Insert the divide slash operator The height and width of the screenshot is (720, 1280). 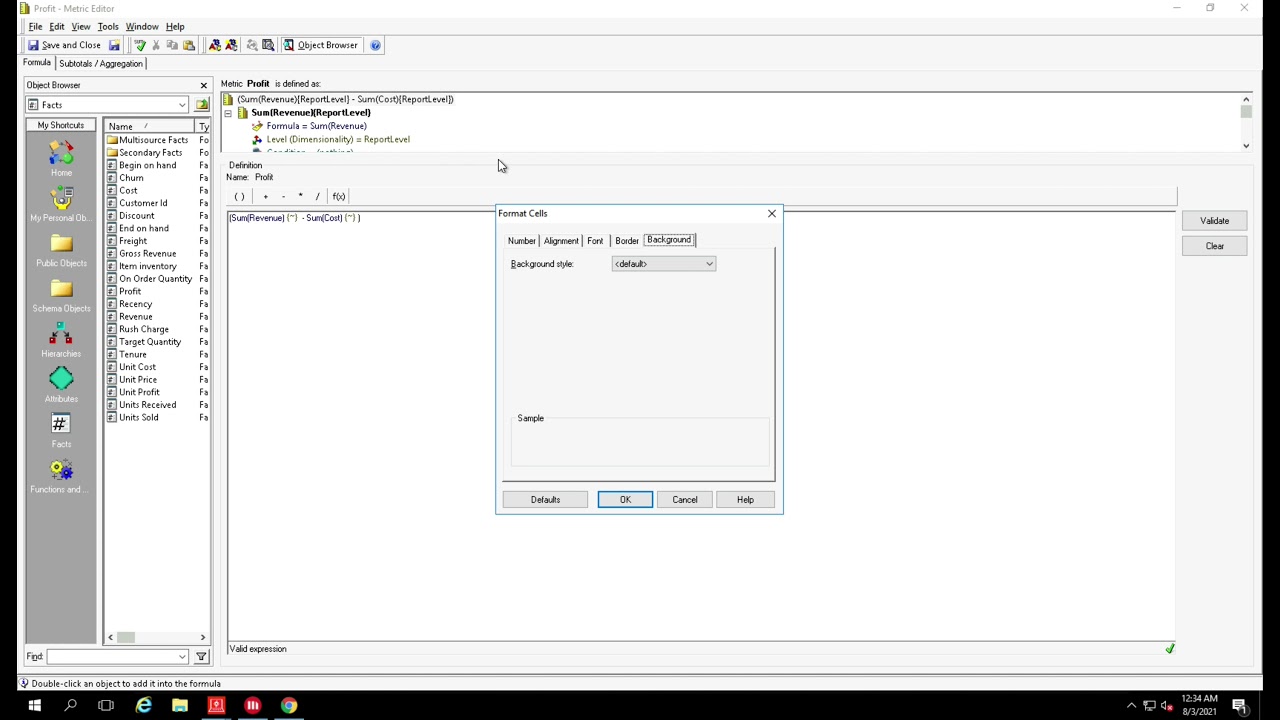(x=317, y=196)
